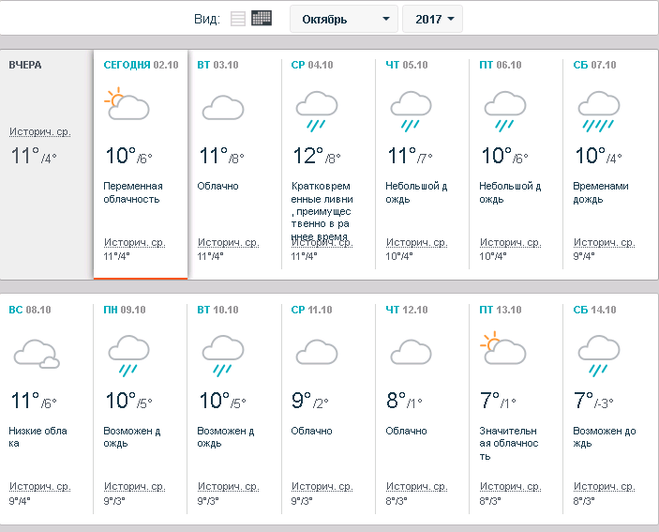Switch to list view icon
Screen dimensions: 659x532
coord(237,19)
